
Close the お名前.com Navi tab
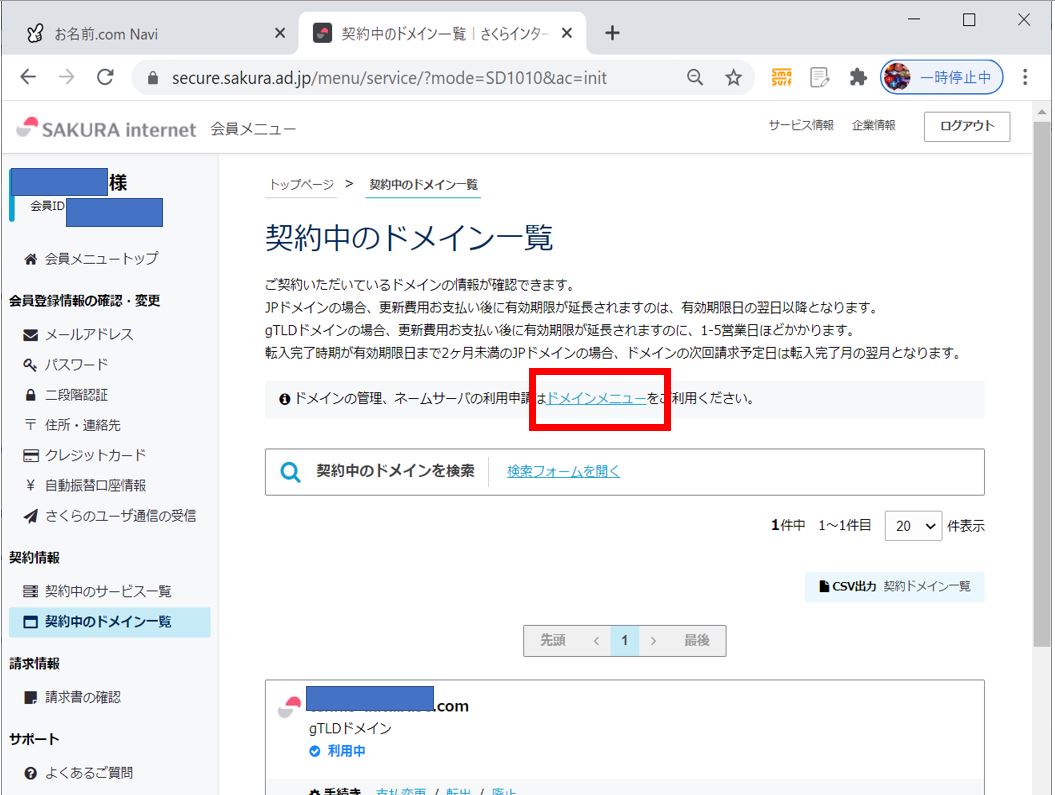[280, 33]
